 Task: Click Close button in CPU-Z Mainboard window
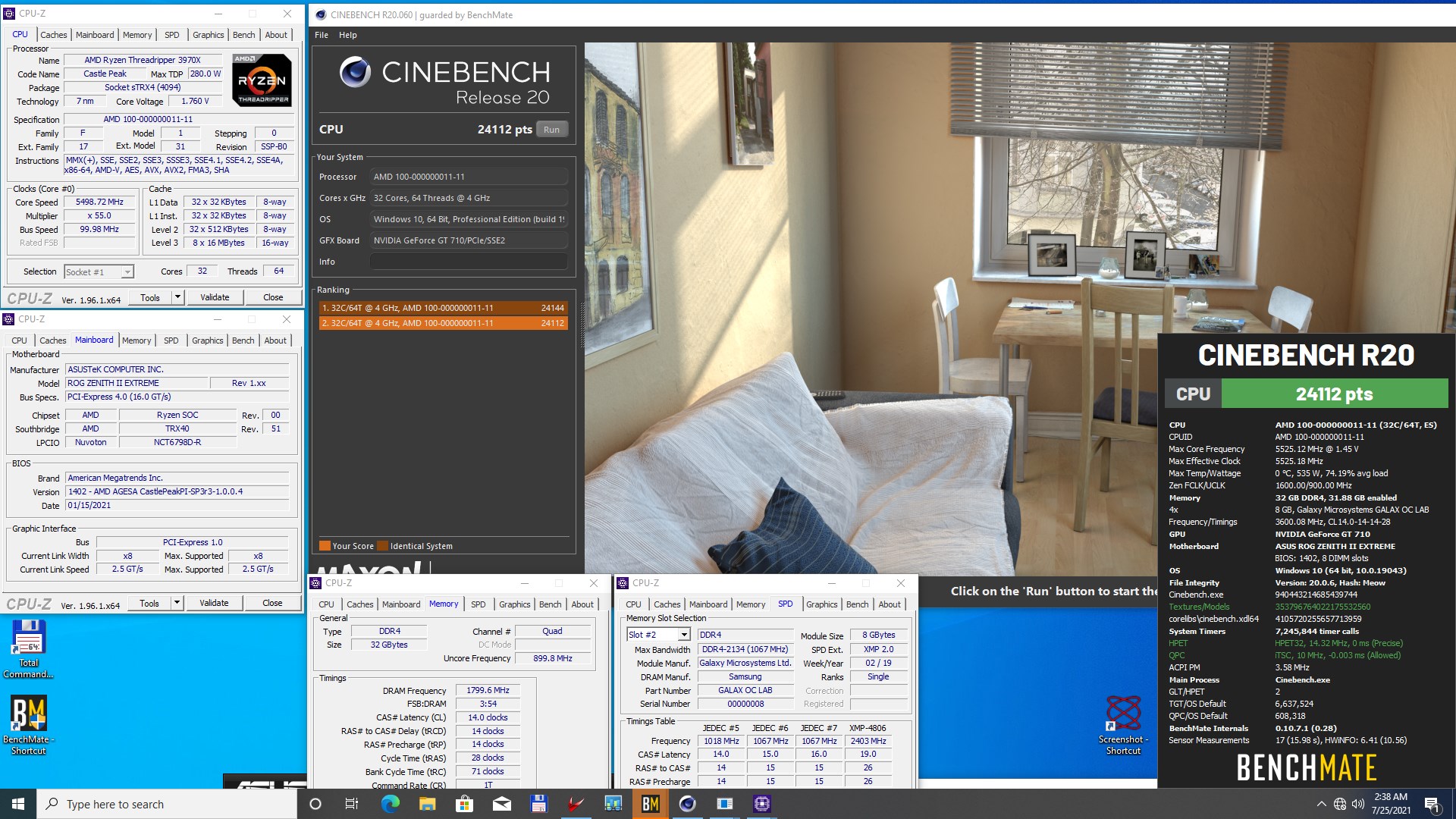click(x=272, y=603)
